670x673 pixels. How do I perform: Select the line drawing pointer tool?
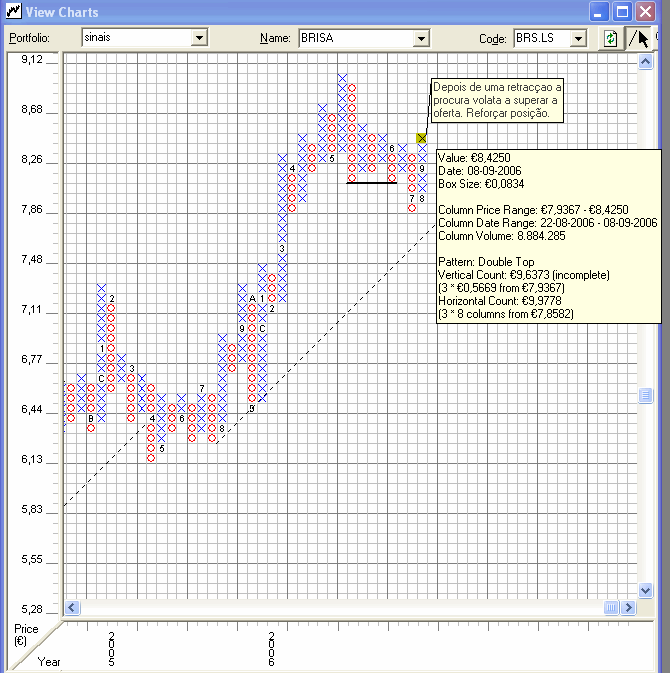click(x=638, y=39)
